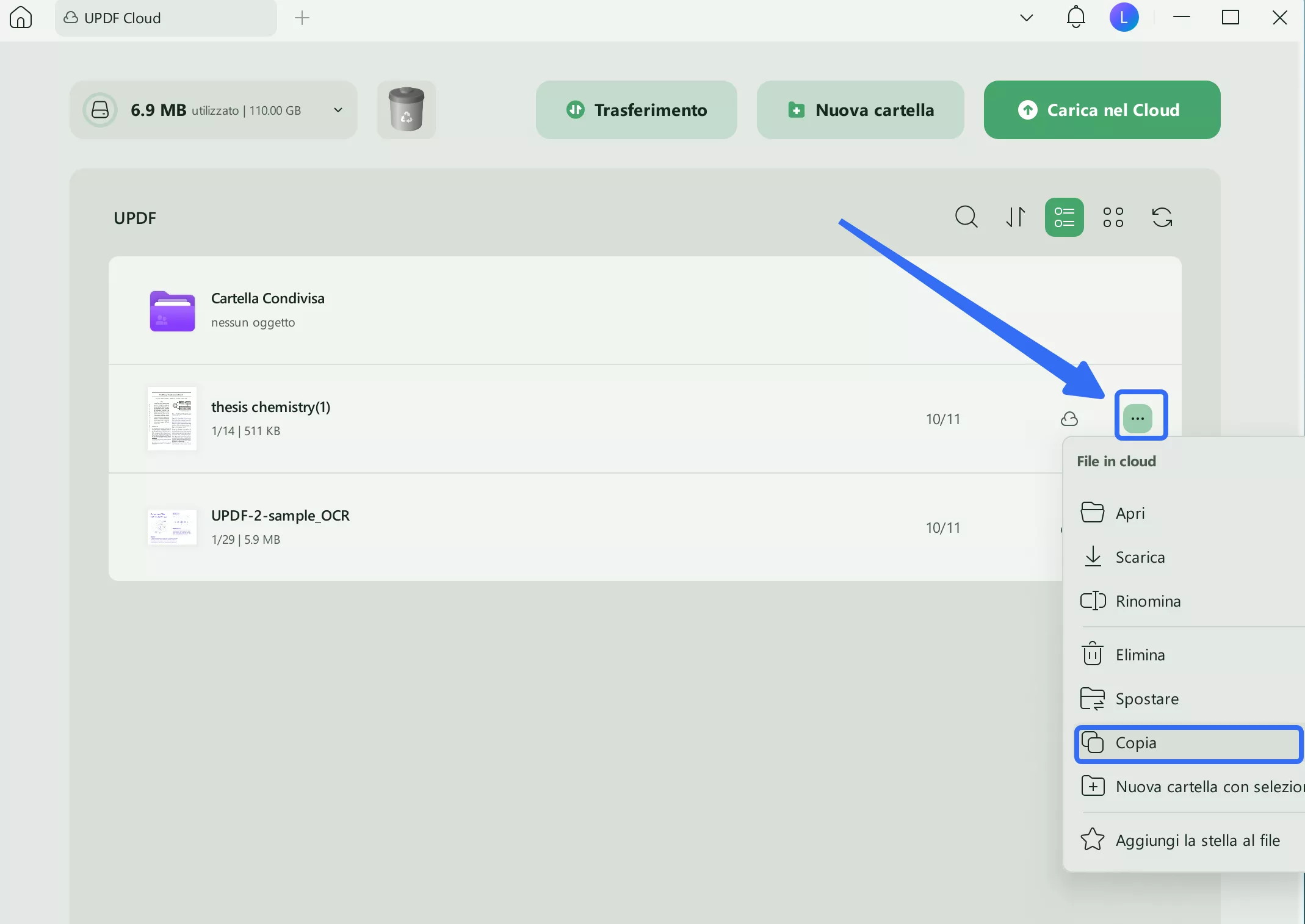1305x924 pixels.
Task: Open the recycle bin trash icon
Action: click(x=407, y=110)
